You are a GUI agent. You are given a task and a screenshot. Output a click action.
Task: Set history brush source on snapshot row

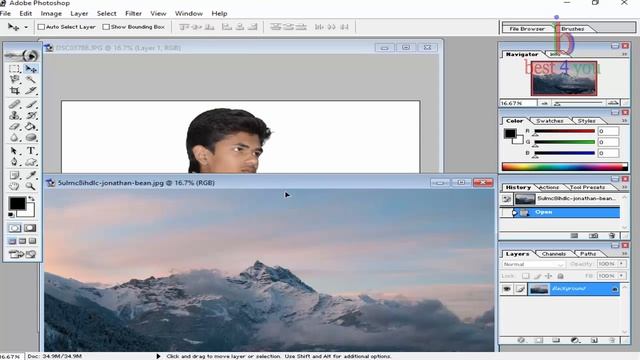tap(507, 199)
